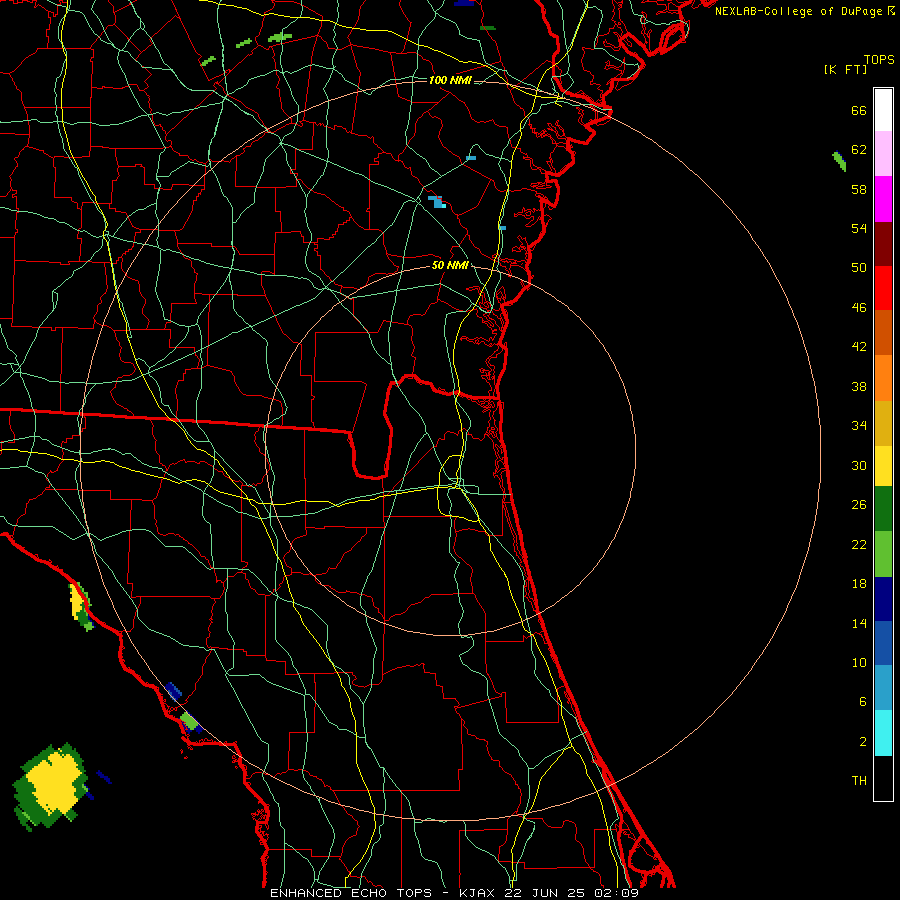
Task: Select the dark green legend swatch
Action: point(883,509)
